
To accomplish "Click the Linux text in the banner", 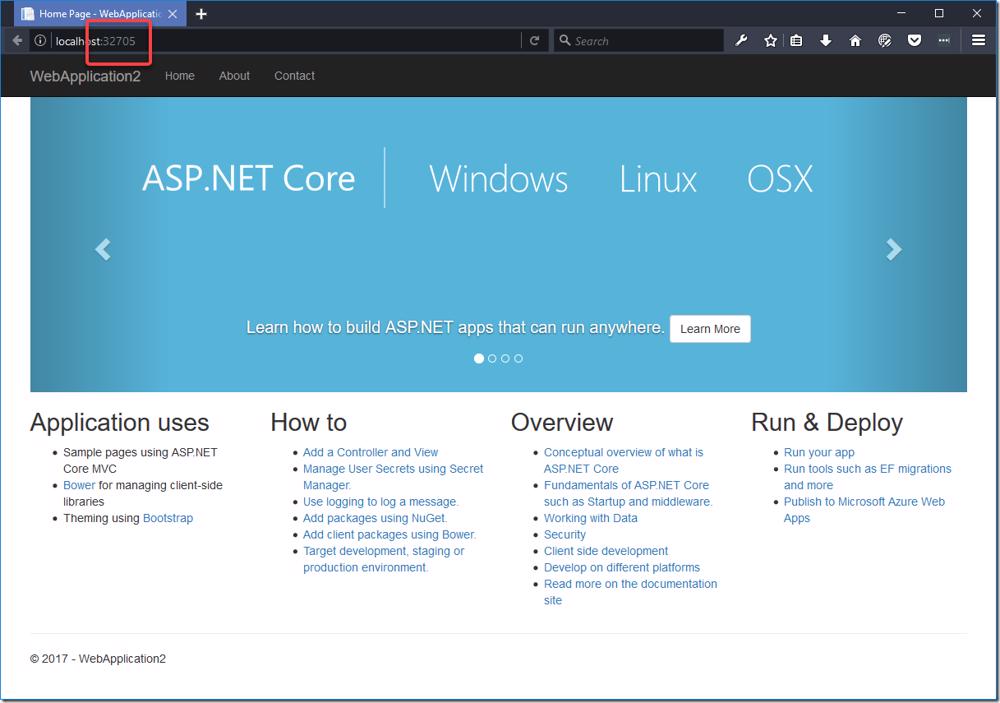I will pos(658,179).
